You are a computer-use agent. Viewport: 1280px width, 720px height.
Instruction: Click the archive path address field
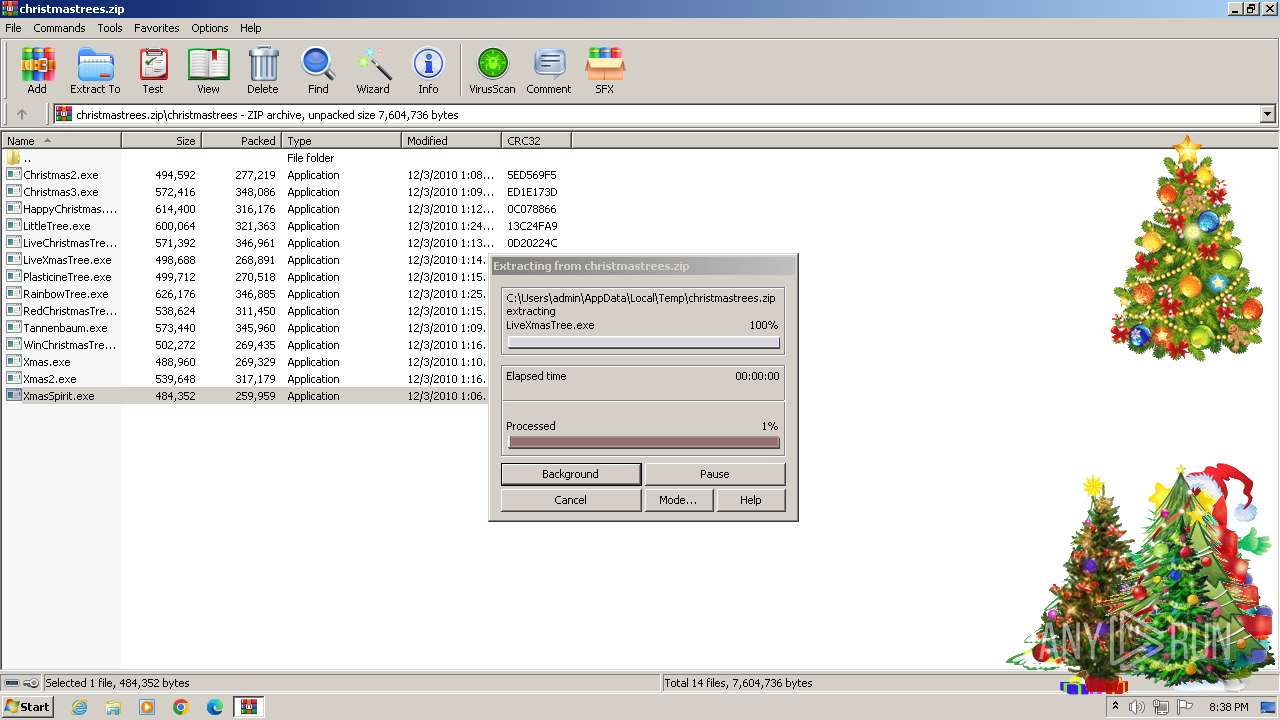pos(657,115)
